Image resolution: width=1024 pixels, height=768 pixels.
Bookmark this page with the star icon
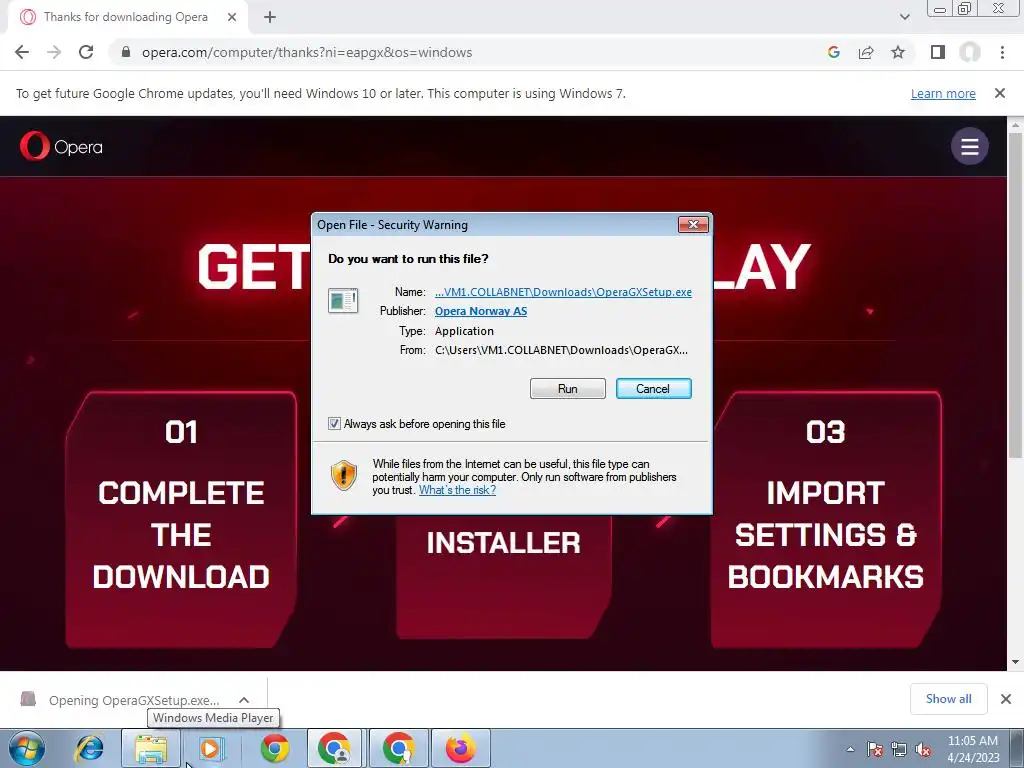[898, 52]
